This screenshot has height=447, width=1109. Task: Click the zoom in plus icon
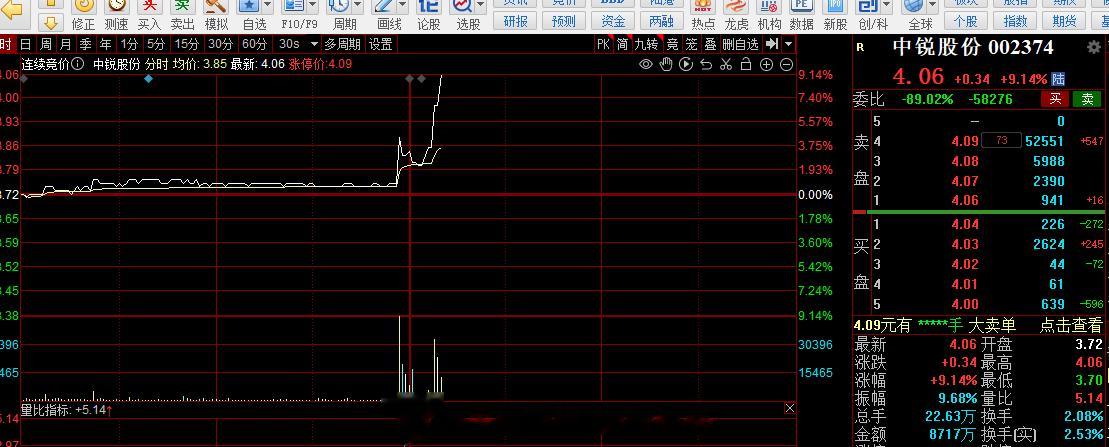[x=766, y=64]
